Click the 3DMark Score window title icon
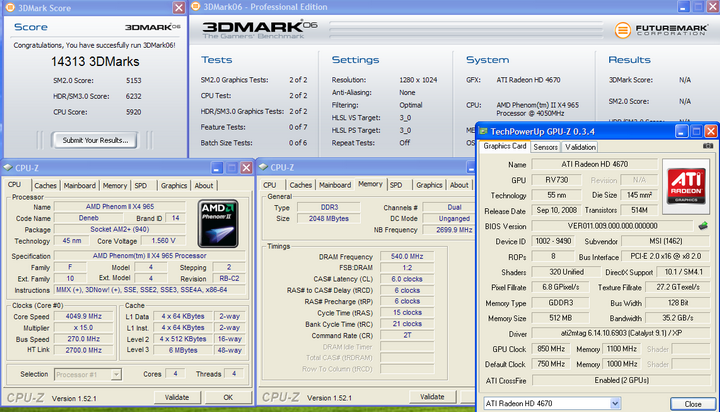This screenshot has height=412, width=720. pyautogui.click(x=10, y=7)
